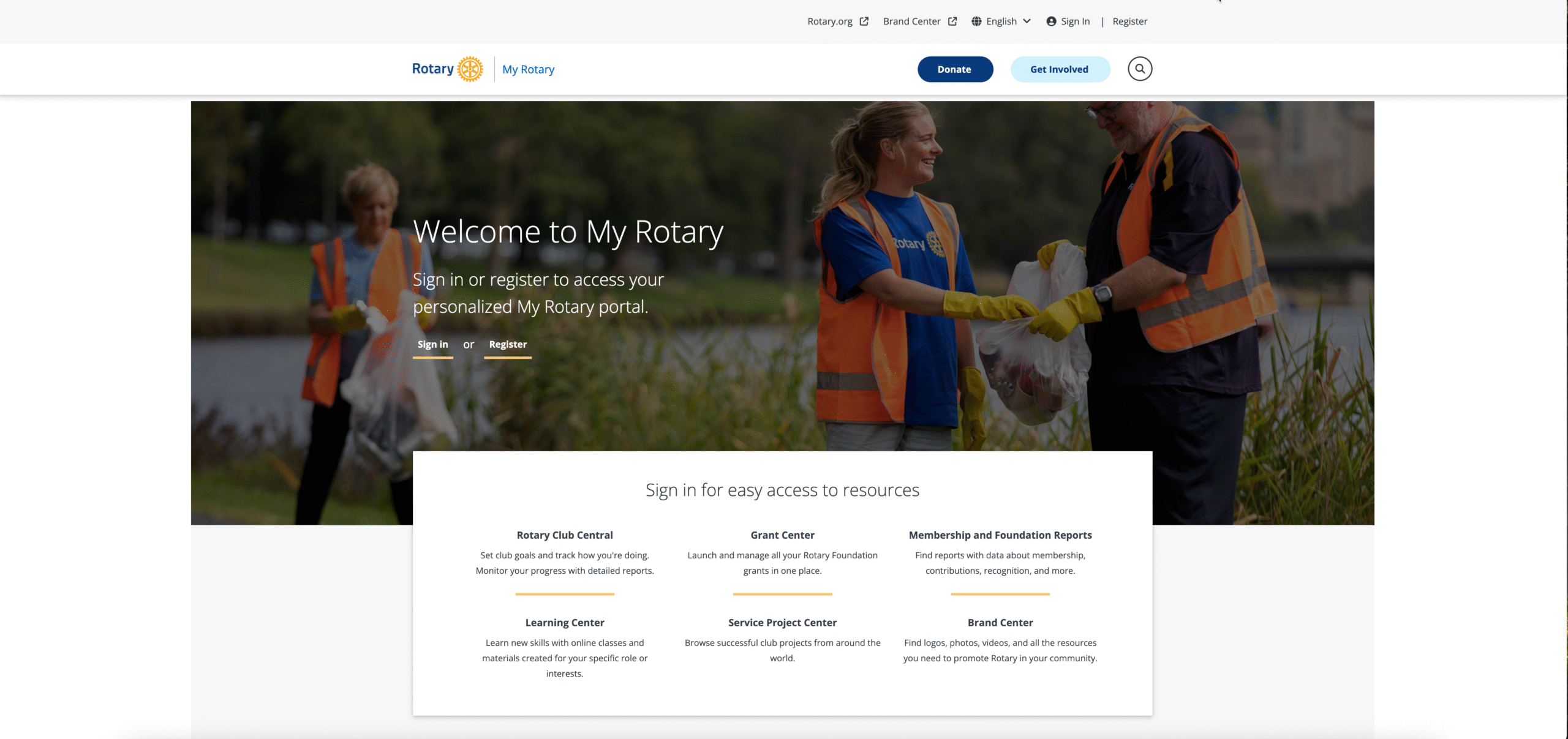
Task: Click the search magnifier icon
Action: (1140, 69)
